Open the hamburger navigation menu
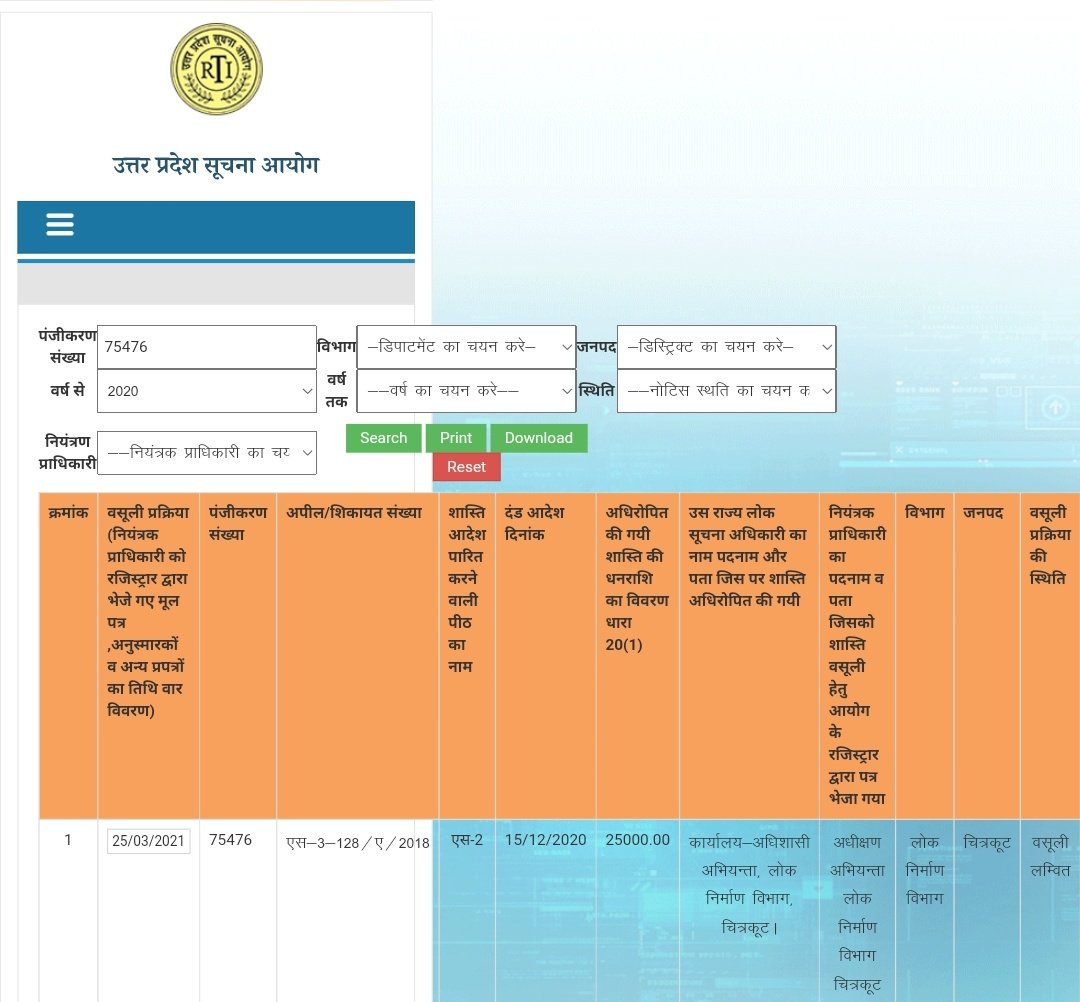Image resolution: width=1080 pixels, height=1002 pixels. (x=60, y=225)
